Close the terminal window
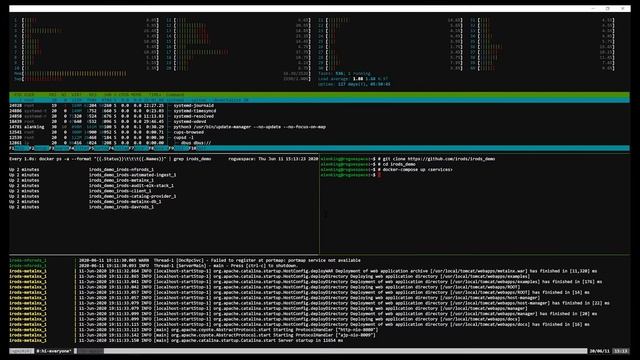 click(x=622, y=8)
